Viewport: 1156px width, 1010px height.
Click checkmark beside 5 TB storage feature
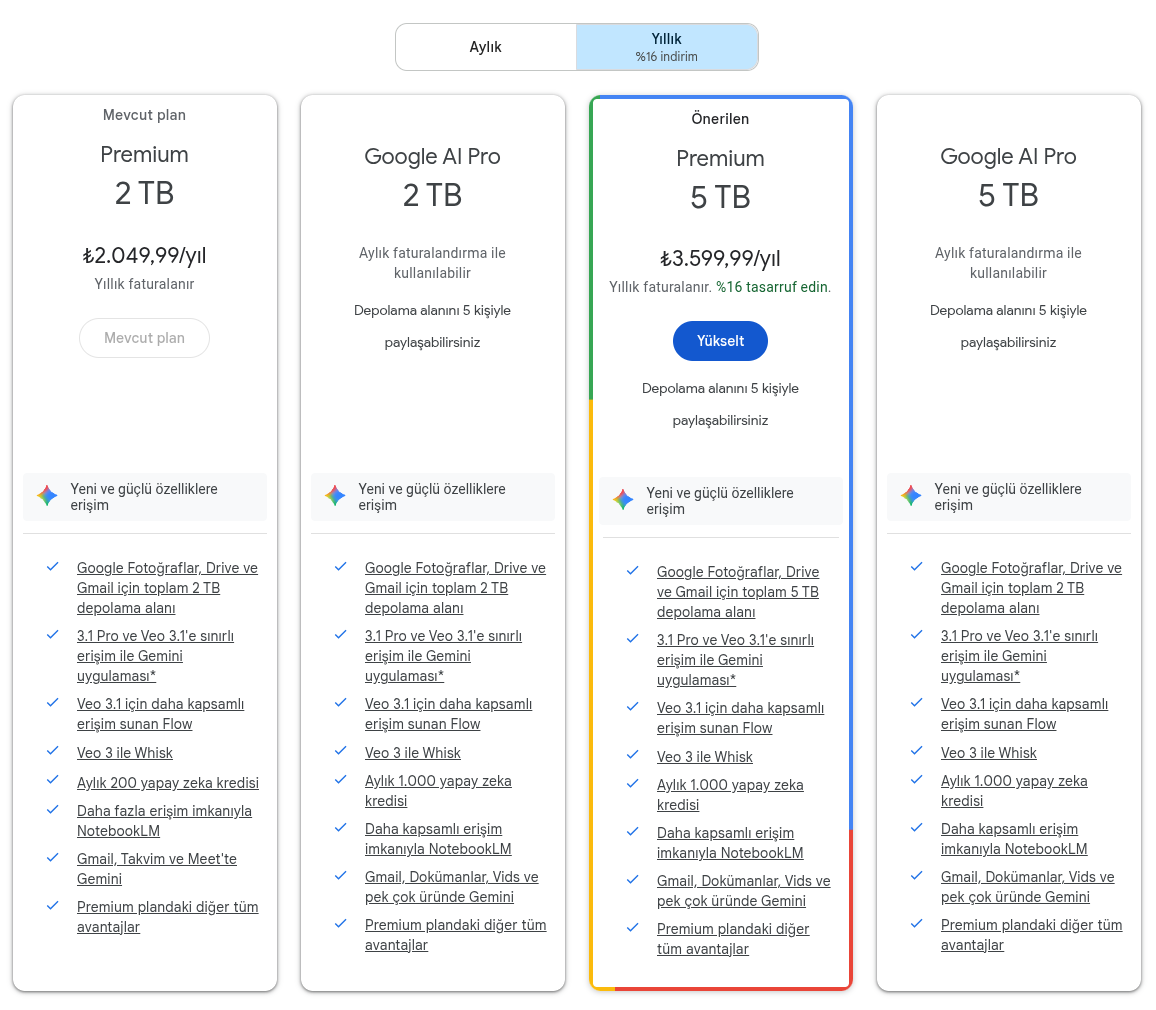(x=633, y=571)
